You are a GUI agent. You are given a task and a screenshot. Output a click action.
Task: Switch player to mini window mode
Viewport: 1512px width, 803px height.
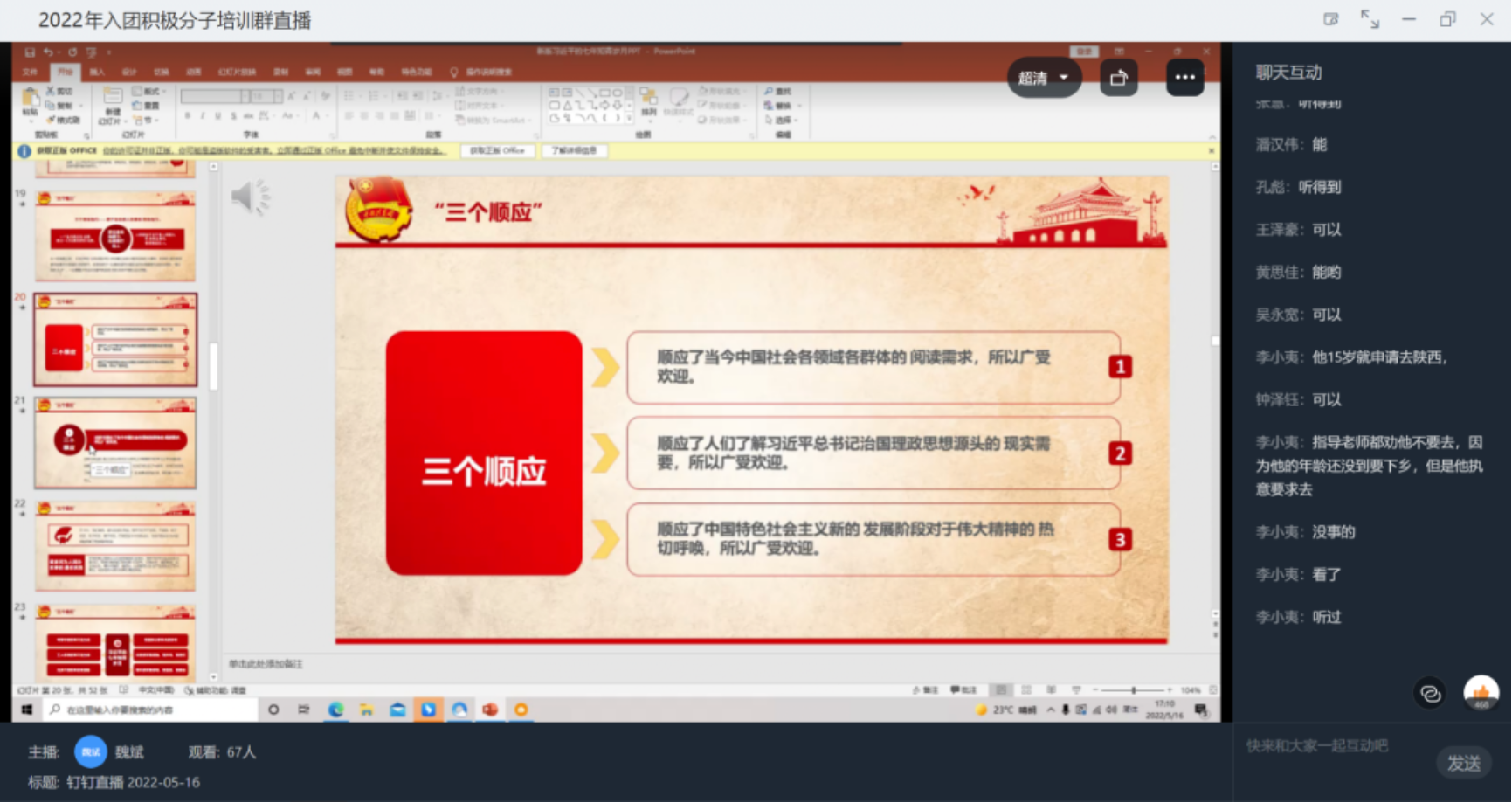point(1330,19)
